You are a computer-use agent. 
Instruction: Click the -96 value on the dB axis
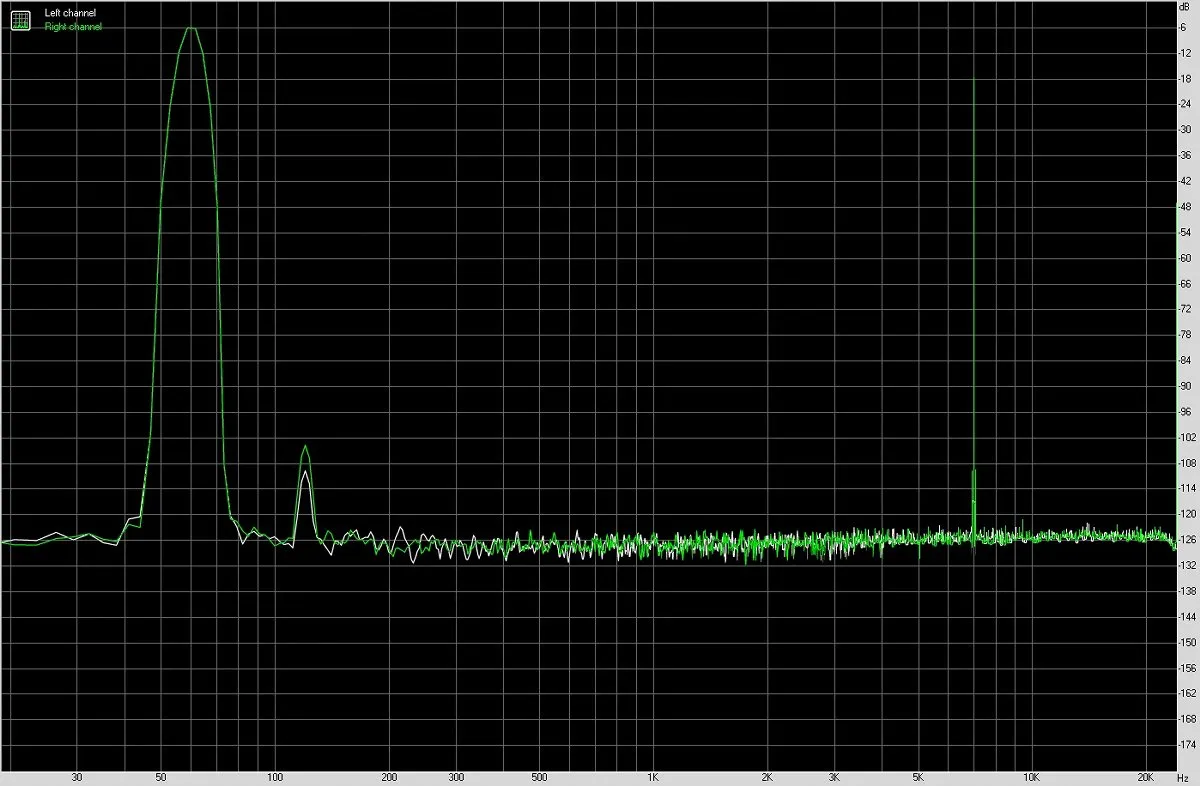coord(1185,411)
